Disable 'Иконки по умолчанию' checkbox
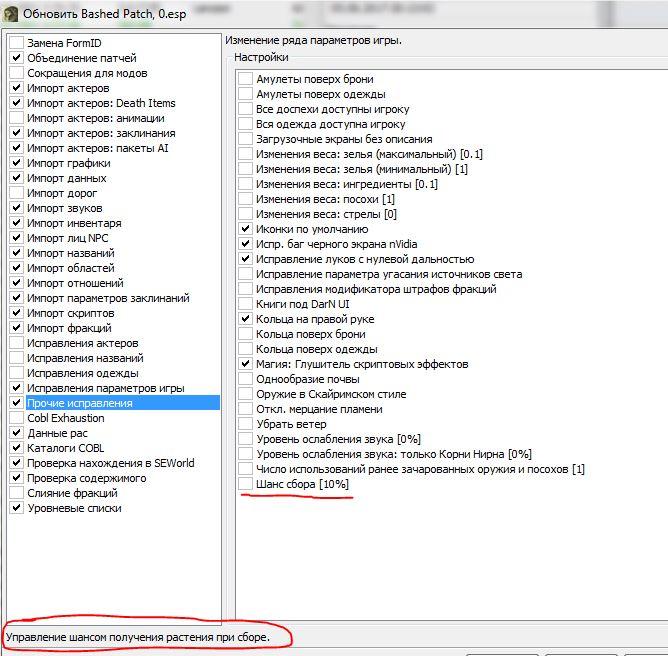Viewport: 668px width, 656px height. click(x=246, y=229)
